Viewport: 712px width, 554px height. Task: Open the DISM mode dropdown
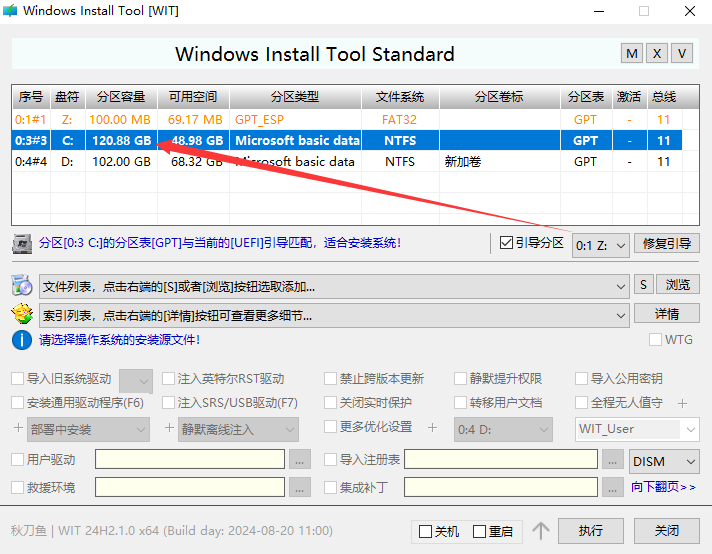(x=664, y=461)
